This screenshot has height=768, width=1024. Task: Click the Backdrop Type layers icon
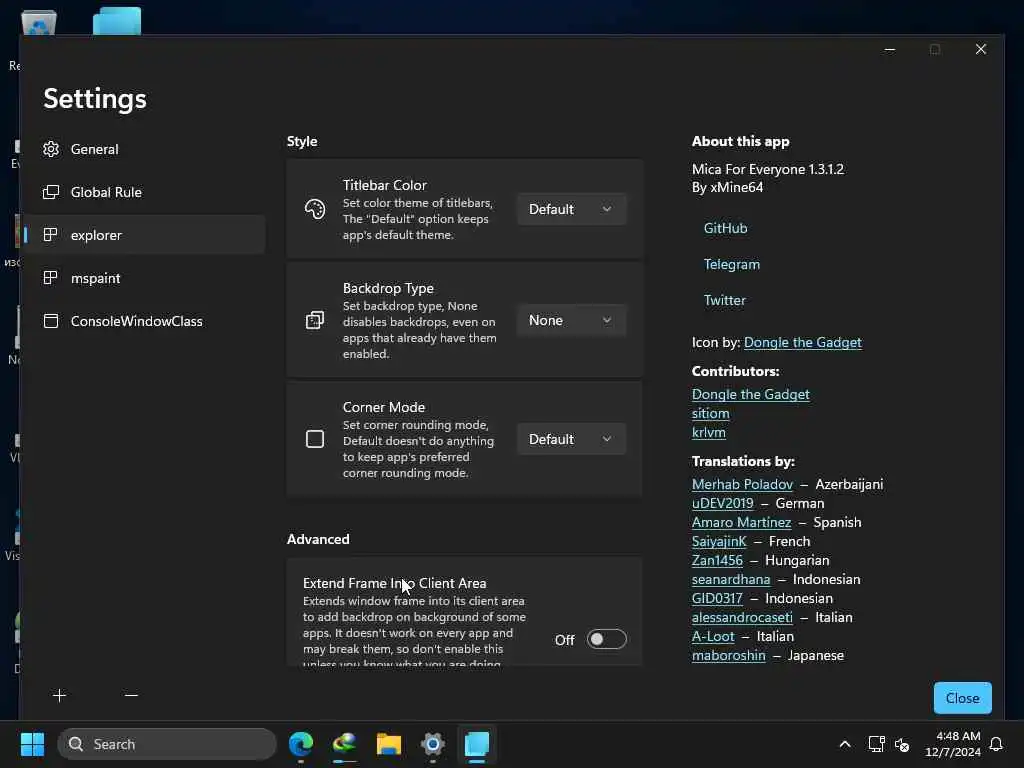click(315, 320)
